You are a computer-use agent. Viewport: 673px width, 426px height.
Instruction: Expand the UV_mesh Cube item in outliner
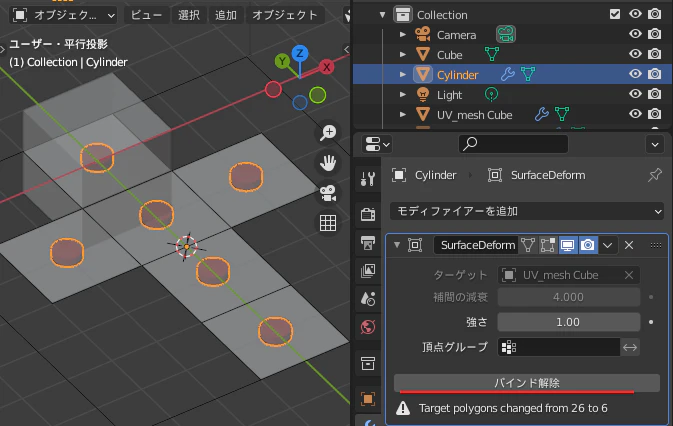coord(403,115)
